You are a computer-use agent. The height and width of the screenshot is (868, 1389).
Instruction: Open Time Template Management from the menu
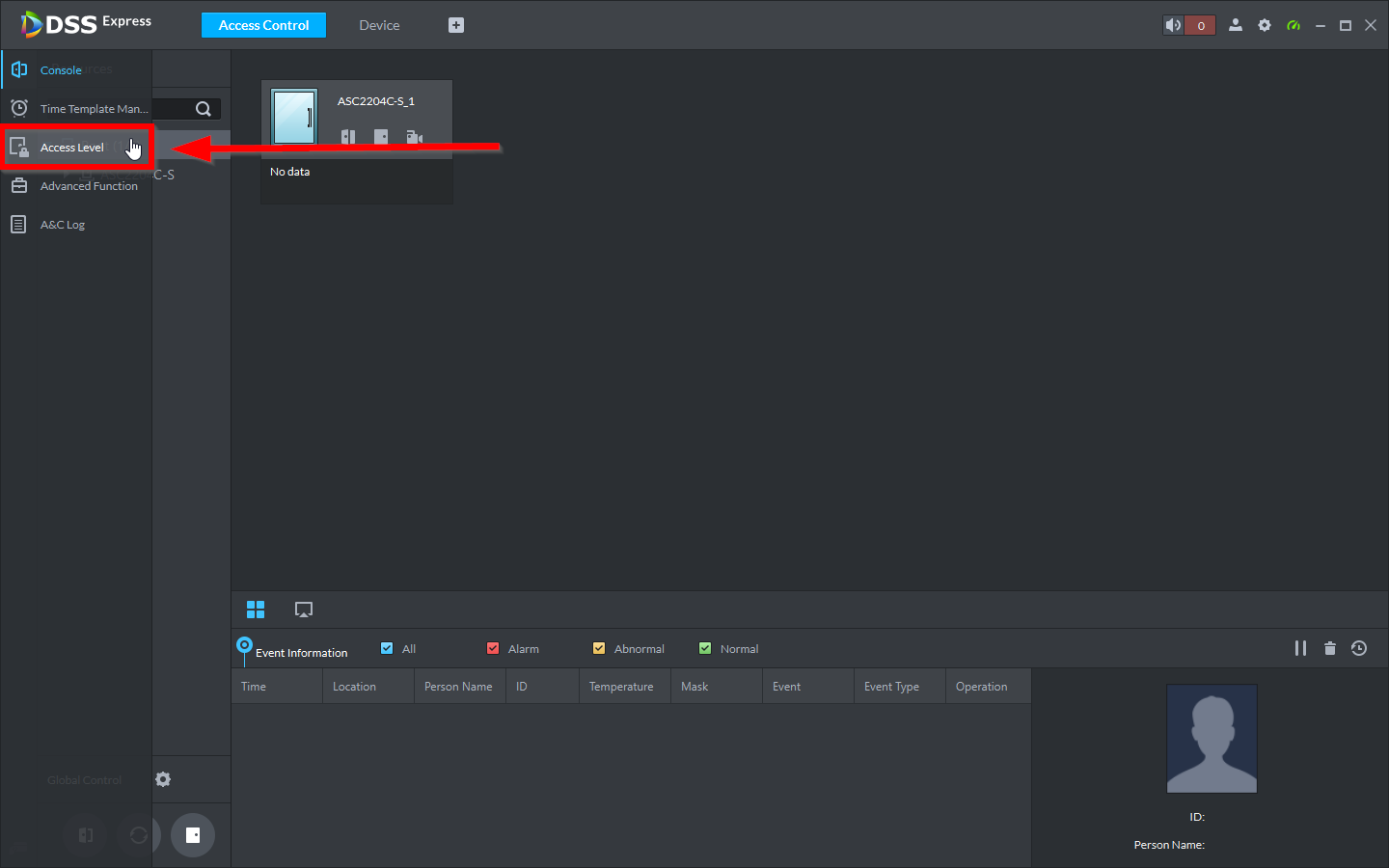[x=76, y=109]
